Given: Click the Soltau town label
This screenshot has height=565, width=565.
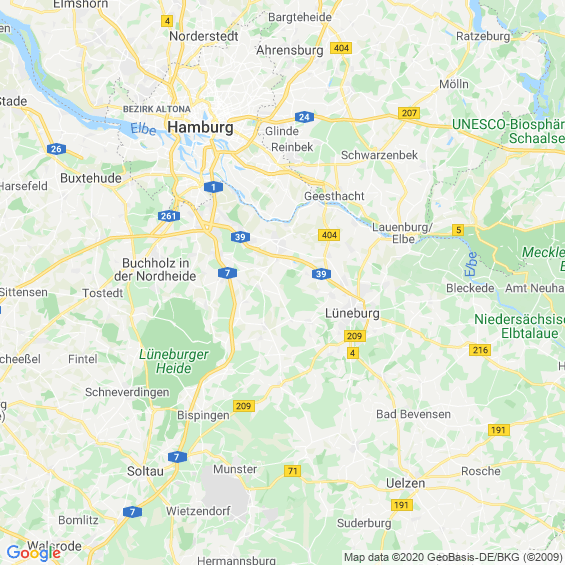Looking at the screenshot, I should [x=145, y=471].
